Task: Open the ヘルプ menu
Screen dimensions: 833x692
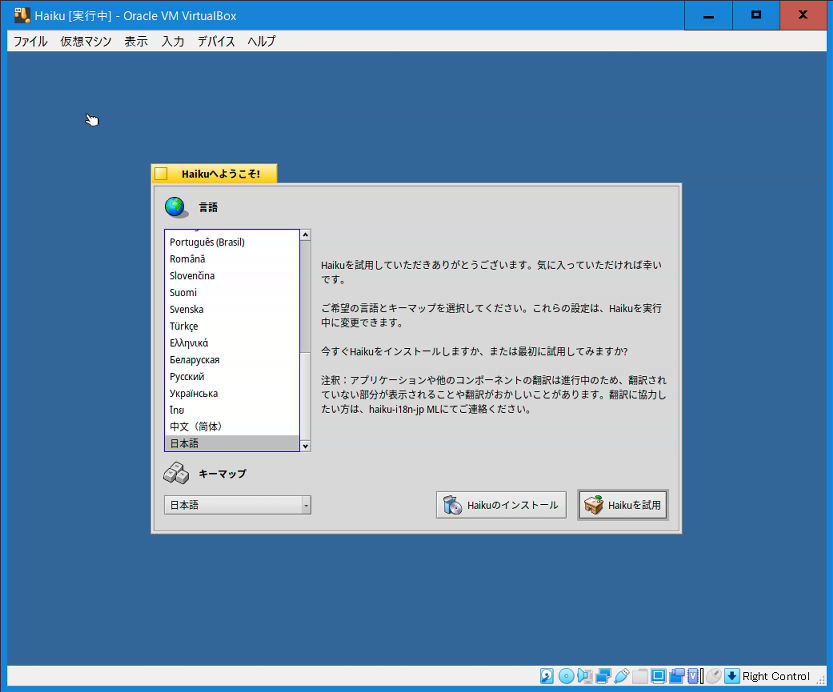Action: coord(261,41)
